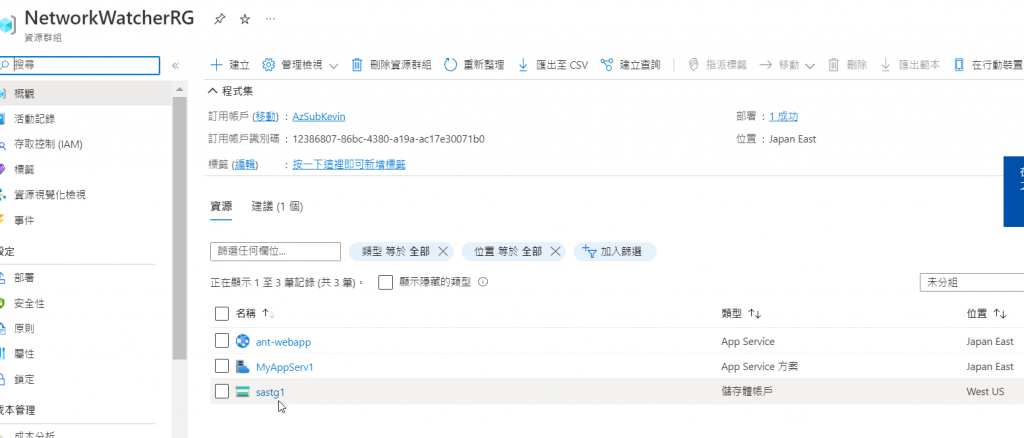This screenshot has height=438, width=1024.
Task: Click 重新整理 to refresh
Action: coord(474,65)
